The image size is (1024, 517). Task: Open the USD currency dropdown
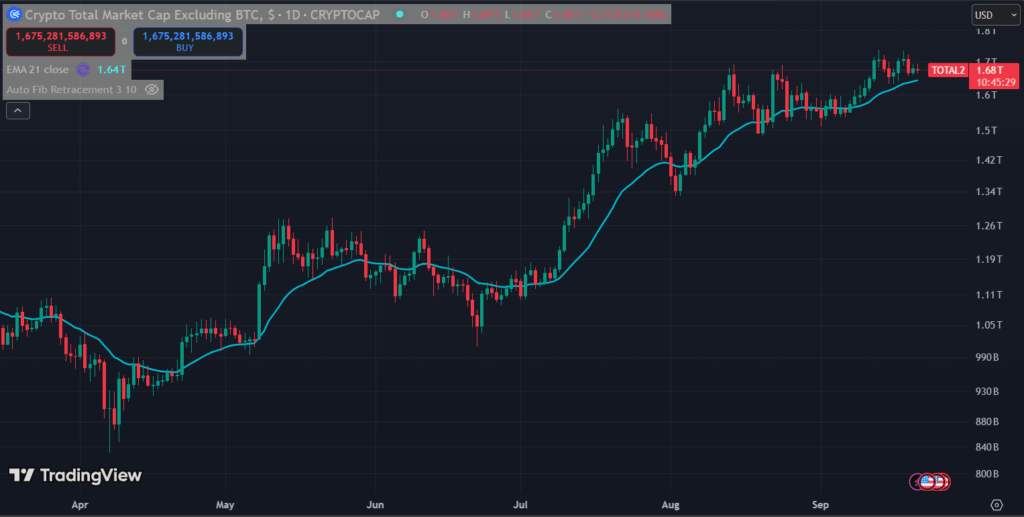995,15
